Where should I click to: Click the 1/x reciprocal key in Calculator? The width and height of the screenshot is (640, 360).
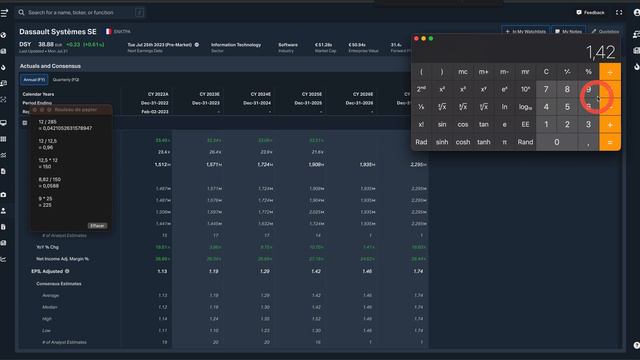[x=421, y=107]
